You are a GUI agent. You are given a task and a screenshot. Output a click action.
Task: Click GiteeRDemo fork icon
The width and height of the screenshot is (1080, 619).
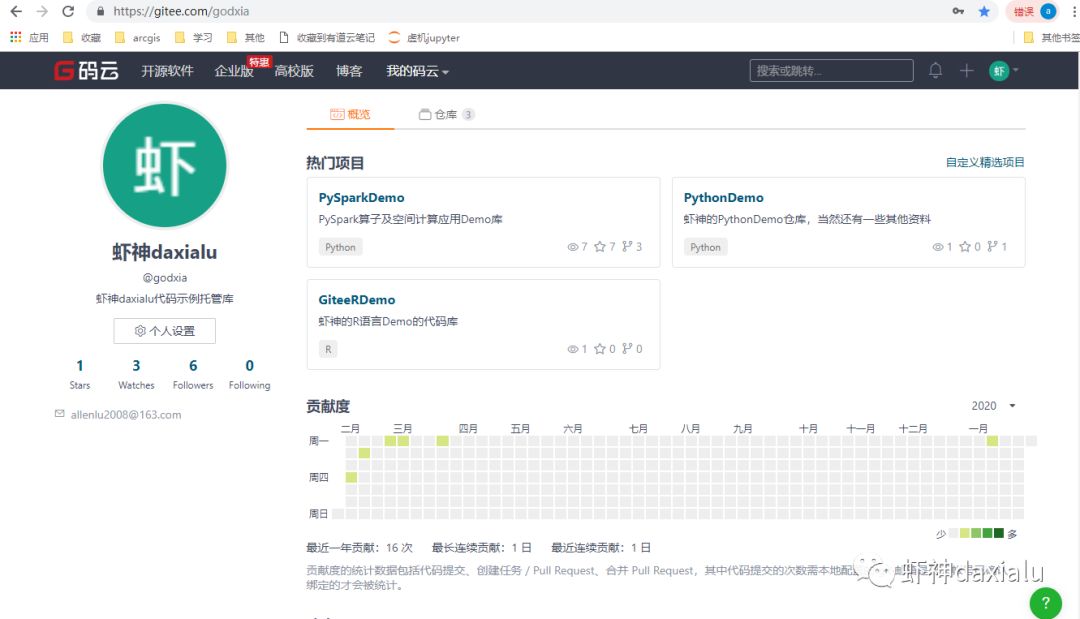click(627, 349)
